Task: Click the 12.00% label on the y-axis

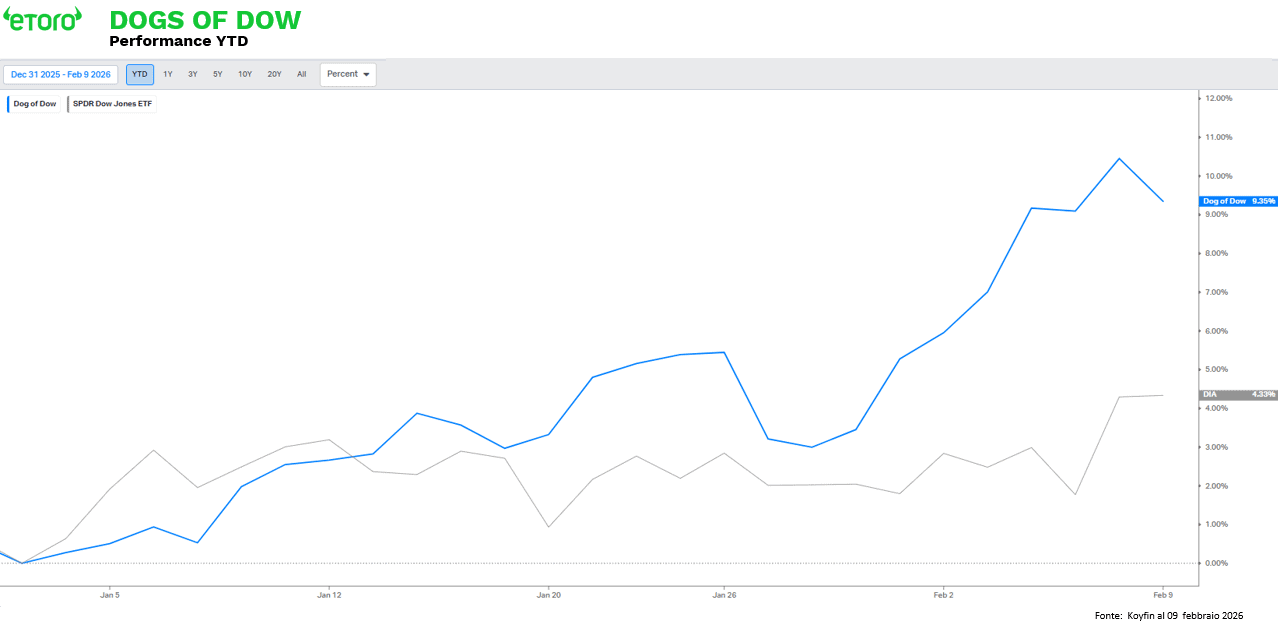Action: 1219,98
